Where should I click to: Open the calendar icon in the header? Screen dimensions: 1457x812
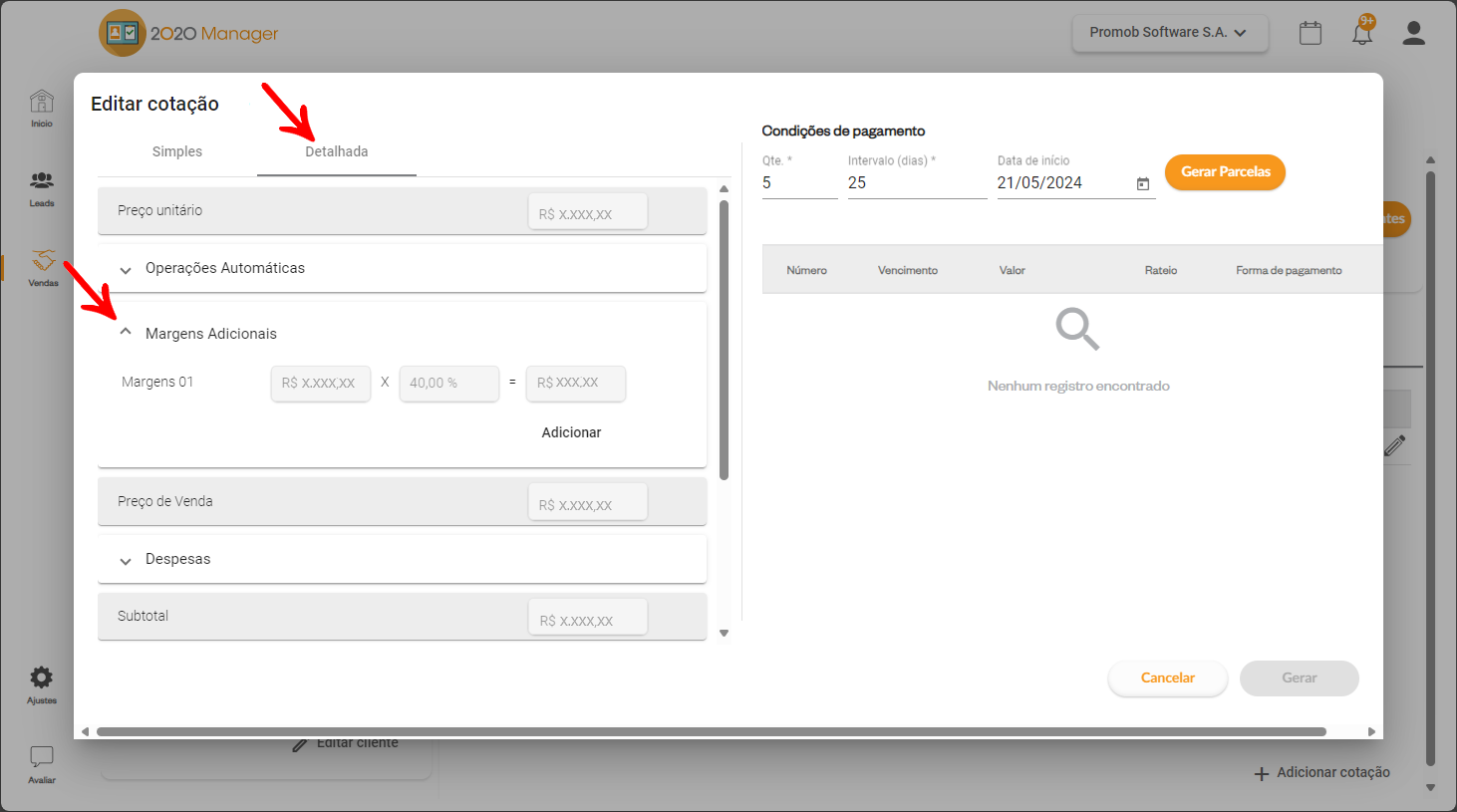pyautogui.click(x=1311, y=33)
